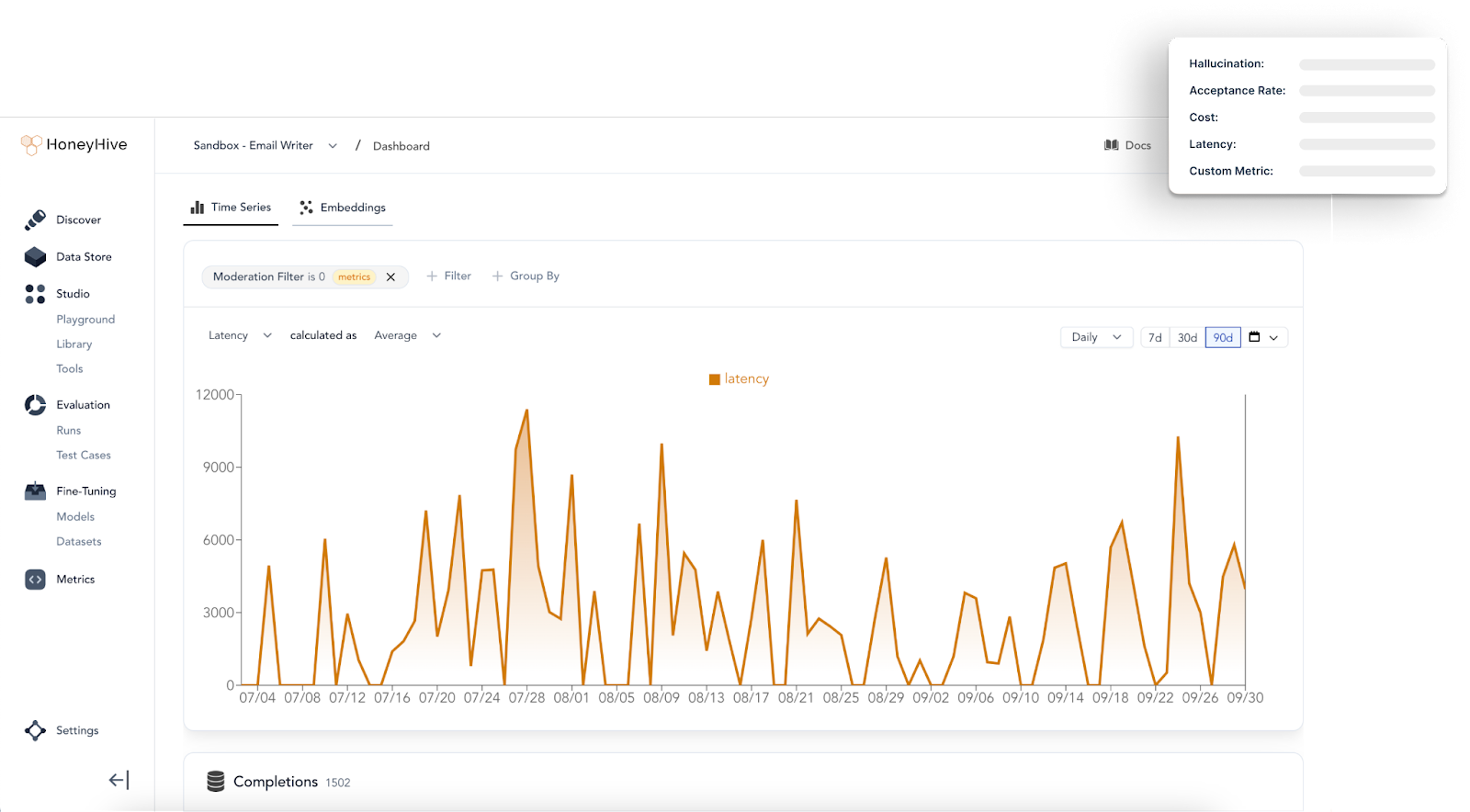Click the Dashboard breadcrumb
This screenshot has width=1470, height=812.
coord(401,146)
